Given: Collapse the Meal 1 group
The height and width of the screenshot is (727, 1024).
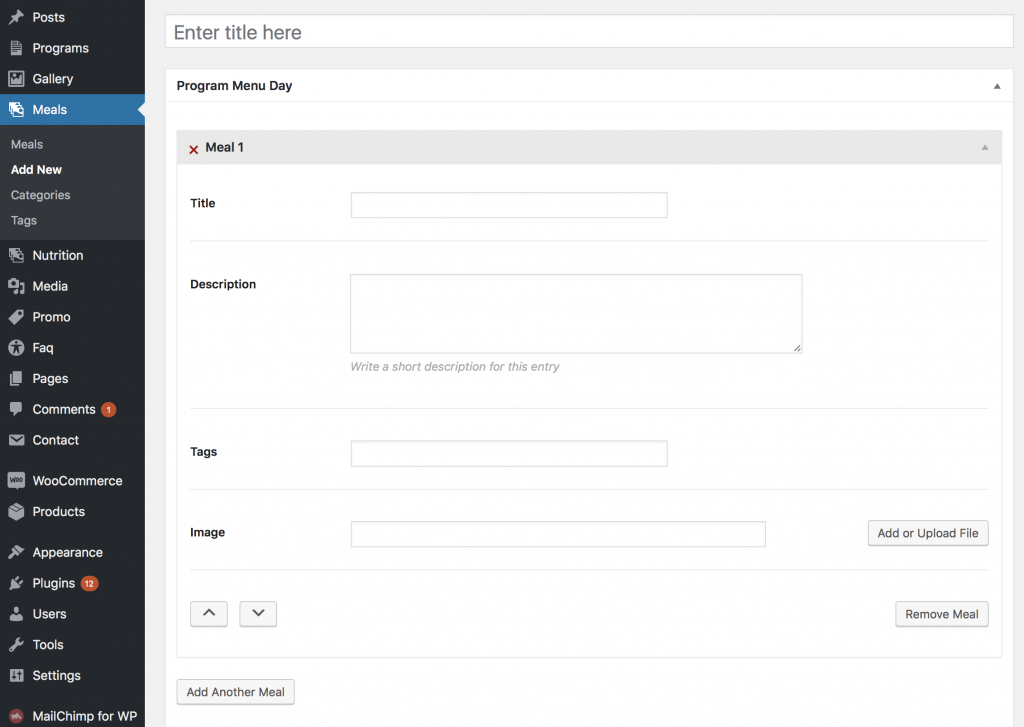Looking at the screenshot, I should pyautogui.click(x=985, y=148).
